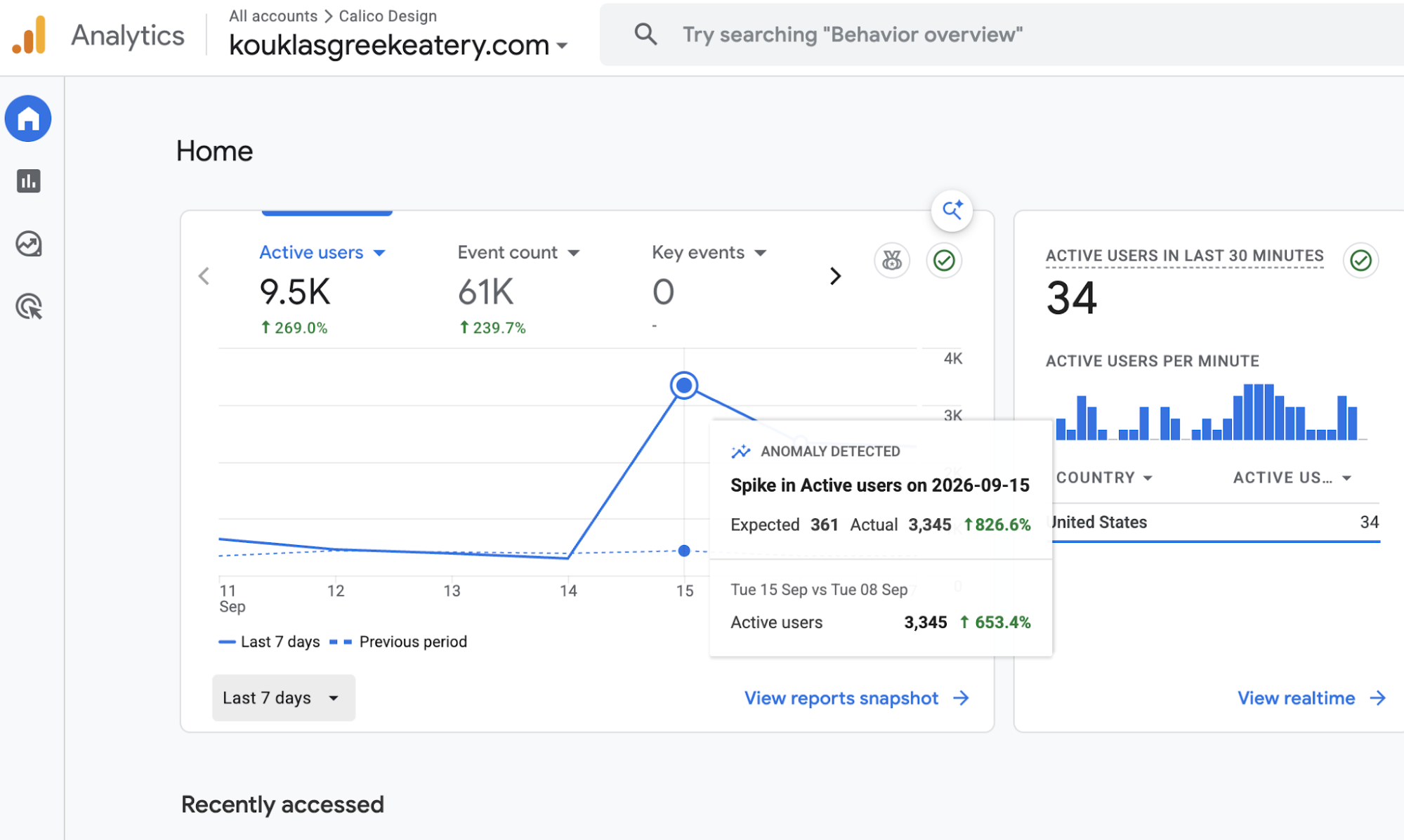This screenshot has height=840, width=1404.
Task: Click the Active users in last 30 minutes heading
Action: pyautogui.click(x=1184, y=256)
